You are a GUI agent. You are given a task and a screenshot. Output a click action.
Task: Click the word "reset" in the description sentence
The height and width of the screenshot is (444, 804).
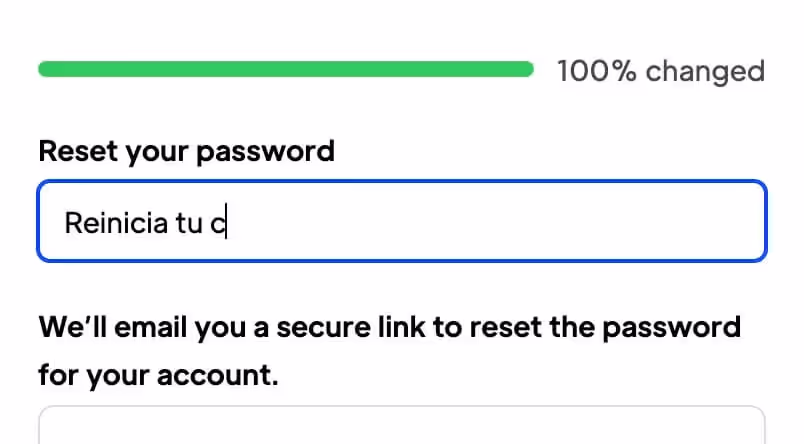(x=531, y=327)
